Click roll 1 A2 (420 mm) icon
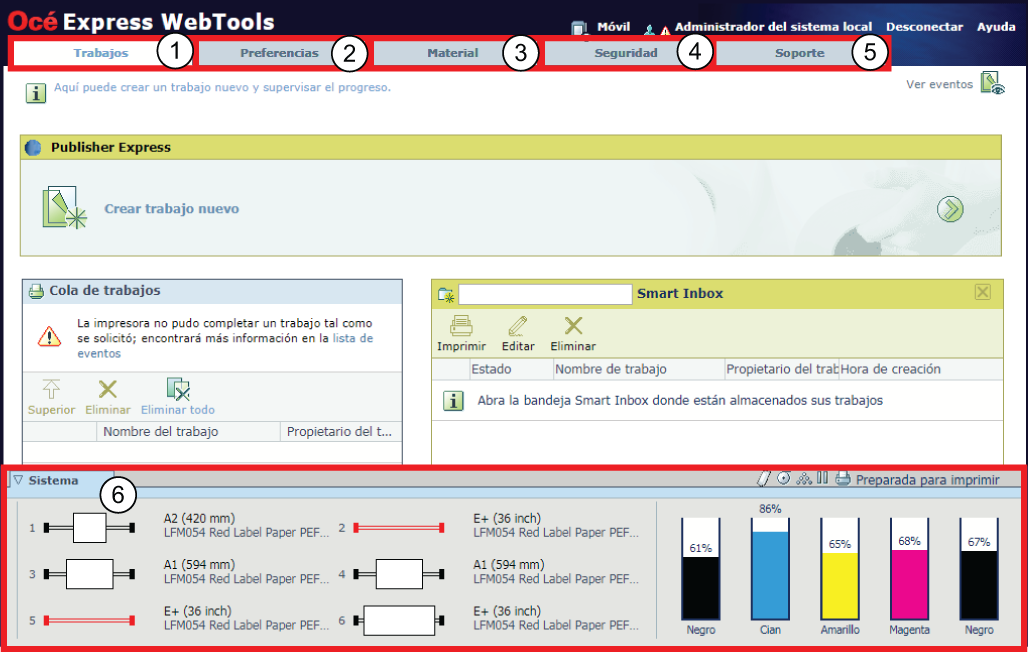This screenshot has width=1028, height=652. [89, 528]
